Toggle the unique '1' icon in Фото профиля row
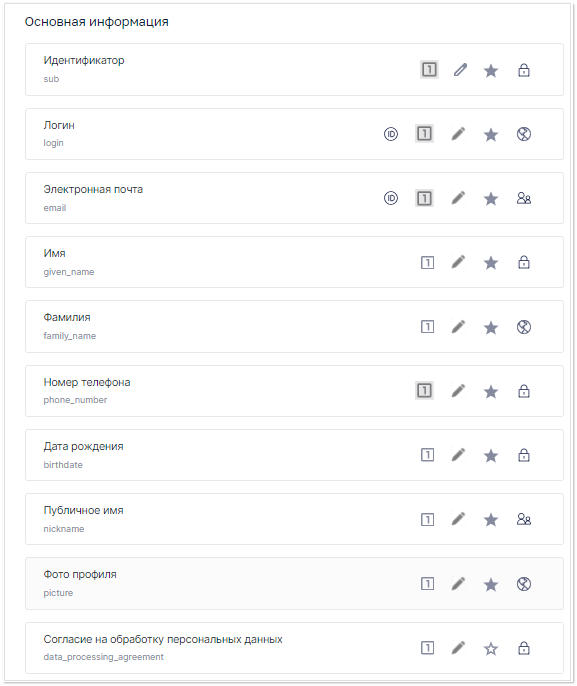Image resolution: width=577 pixels, height=686 pixels. click(x=427, y=584)
